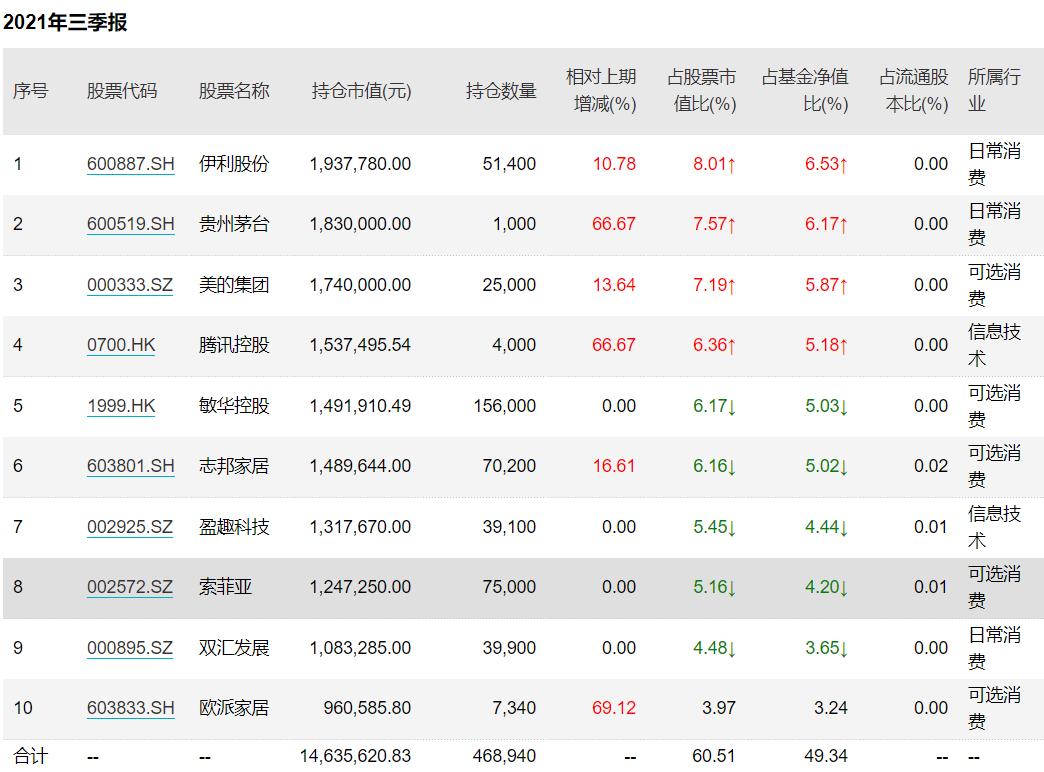Select stock code 002572.SZ
The image size is (1044, 772).
[x=130, y=587]
